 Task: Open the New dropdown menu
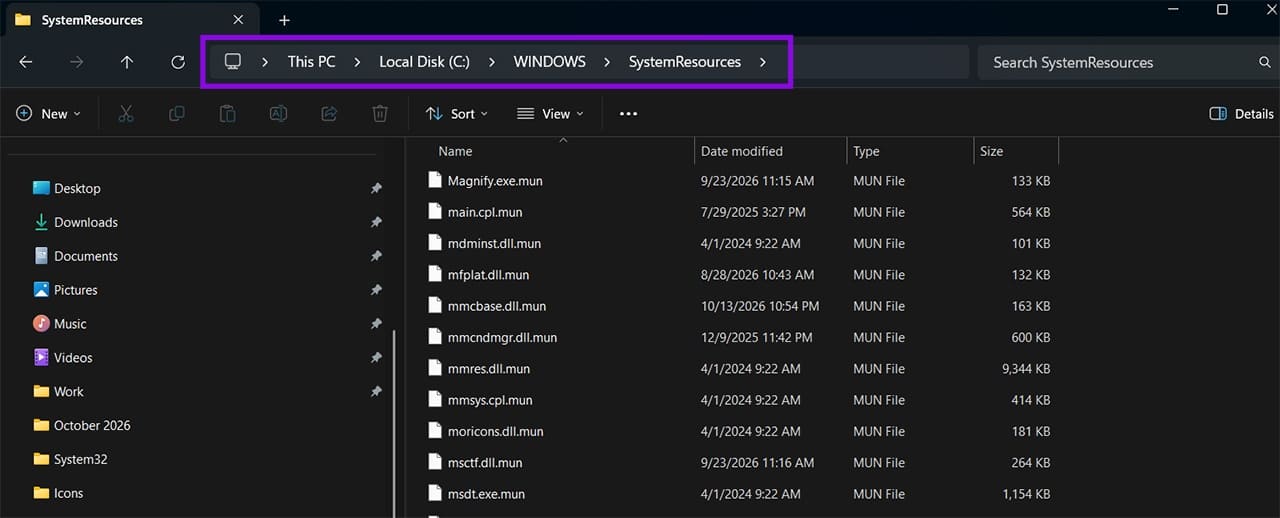click(48, 114)
